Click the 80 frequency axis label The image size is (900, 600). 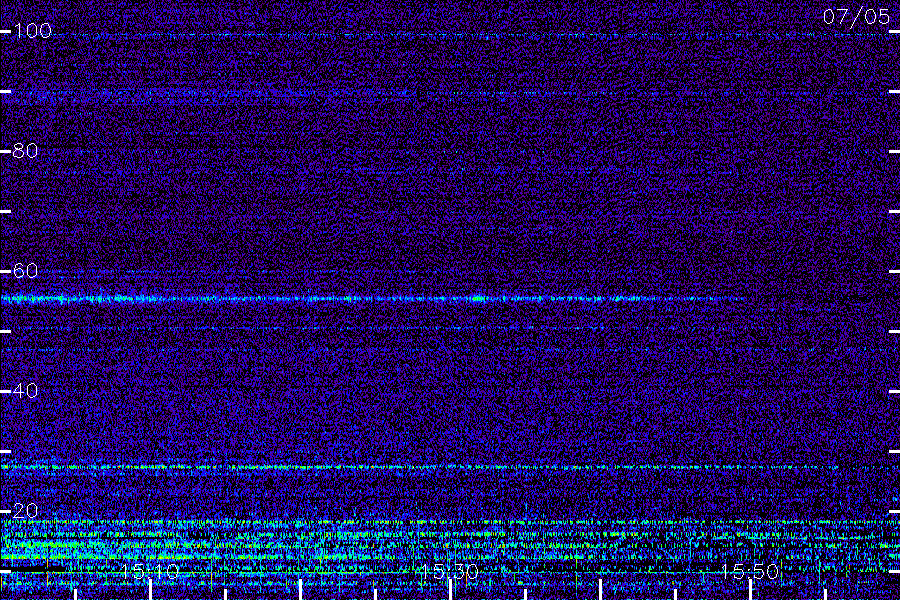coord(25,150)
